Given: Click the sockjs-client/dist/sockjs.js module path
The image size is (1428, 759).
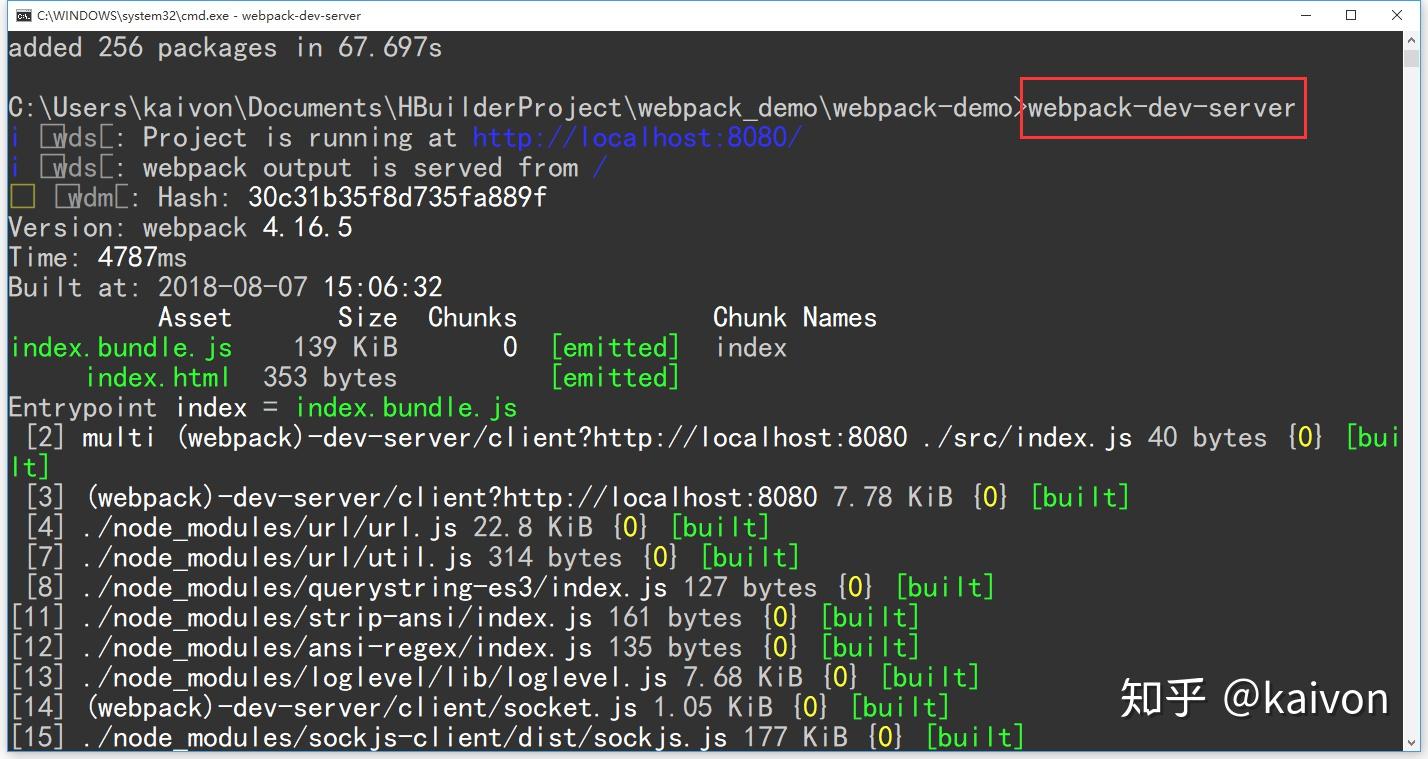Looking at the screenshot, I should click(x=405, y=737).
